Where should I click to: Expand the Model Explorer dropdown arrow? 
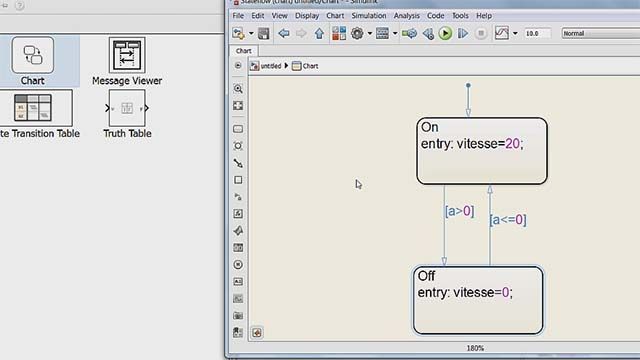click(x=395, y=33)
